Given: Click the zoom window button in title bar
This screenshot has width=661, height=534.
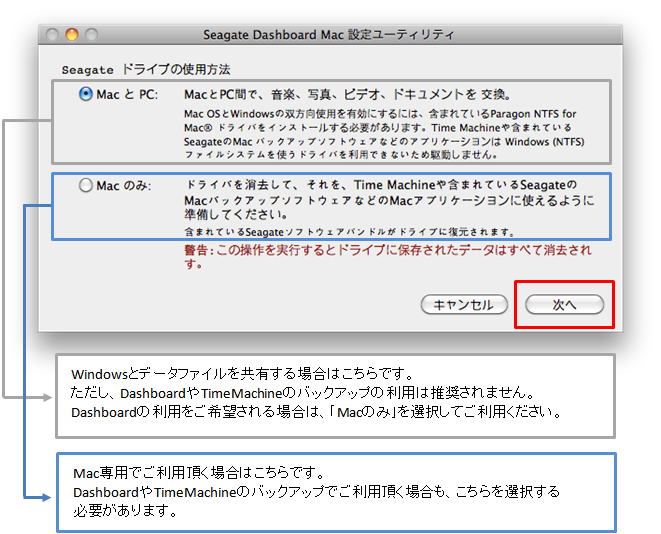Looking at the screenshot, I should pos(92,34).
